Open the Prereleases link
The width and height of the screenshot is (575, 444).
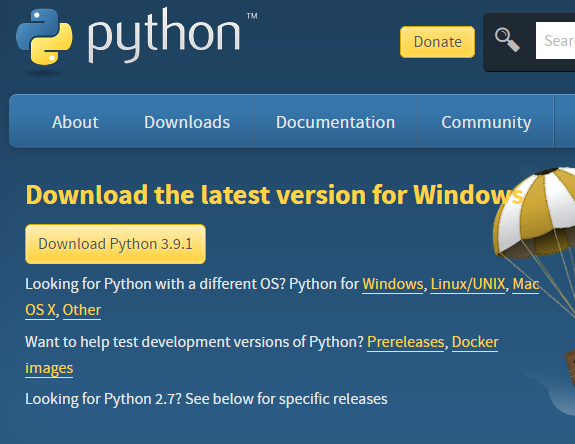(x=406, y=342)
